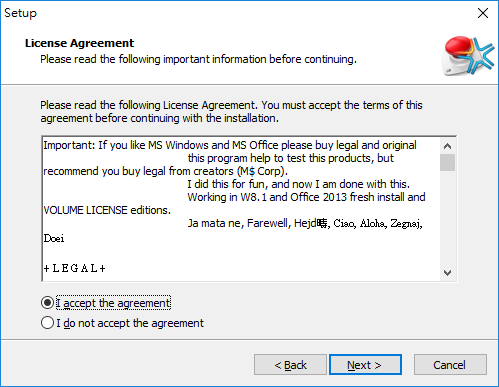Click the 'License Agreement' bold heading

79,43
